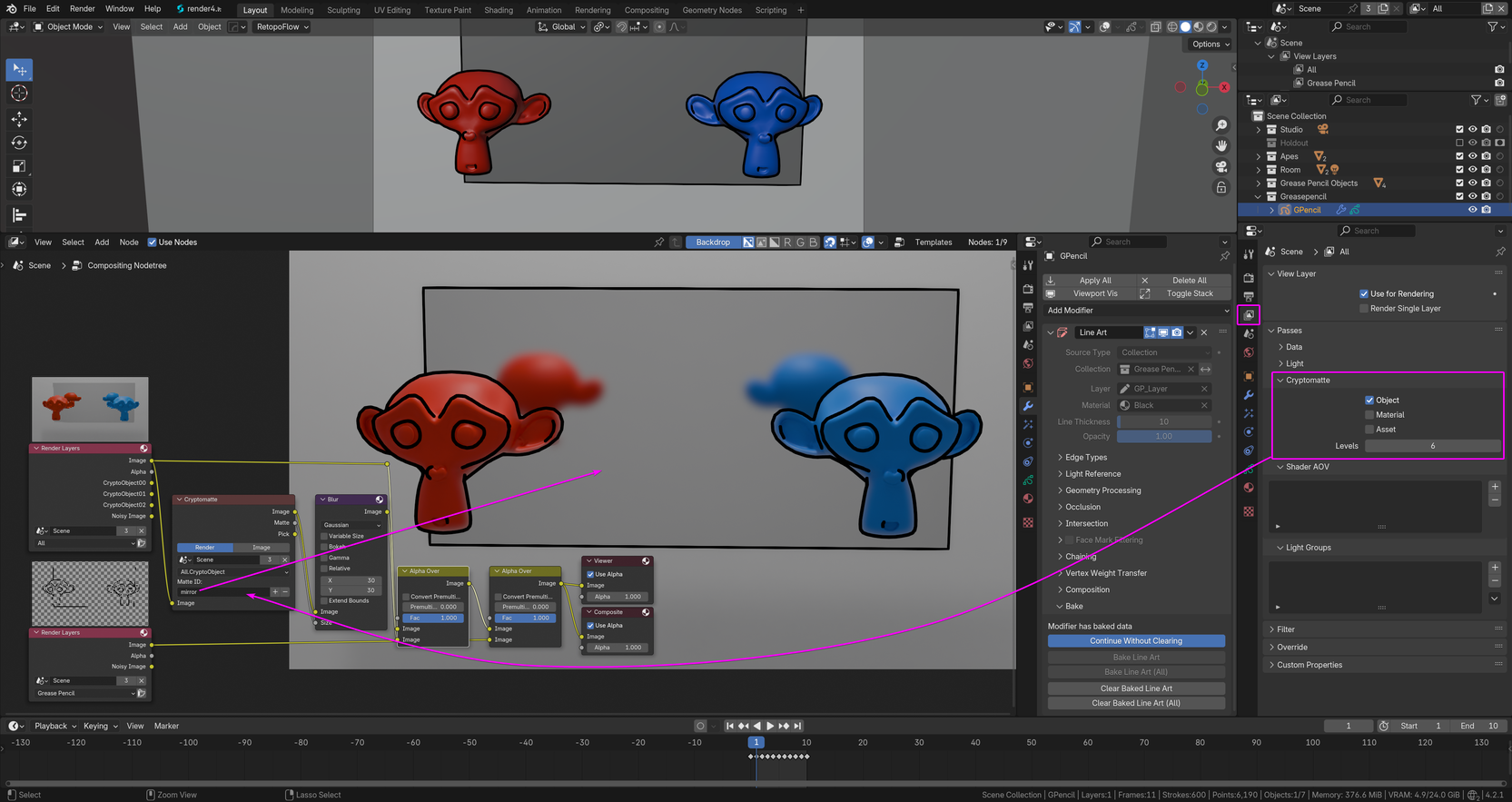Activate the Transform tool

click(x=19, y=190)
